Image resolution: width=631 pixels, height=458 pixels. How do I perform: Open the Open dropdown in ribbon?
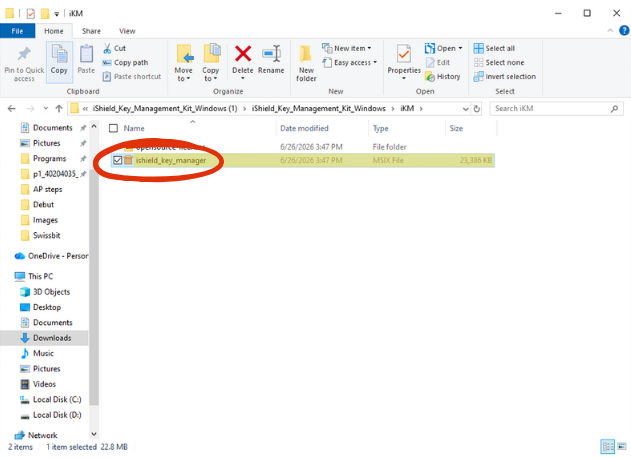[x=443, y=48]
